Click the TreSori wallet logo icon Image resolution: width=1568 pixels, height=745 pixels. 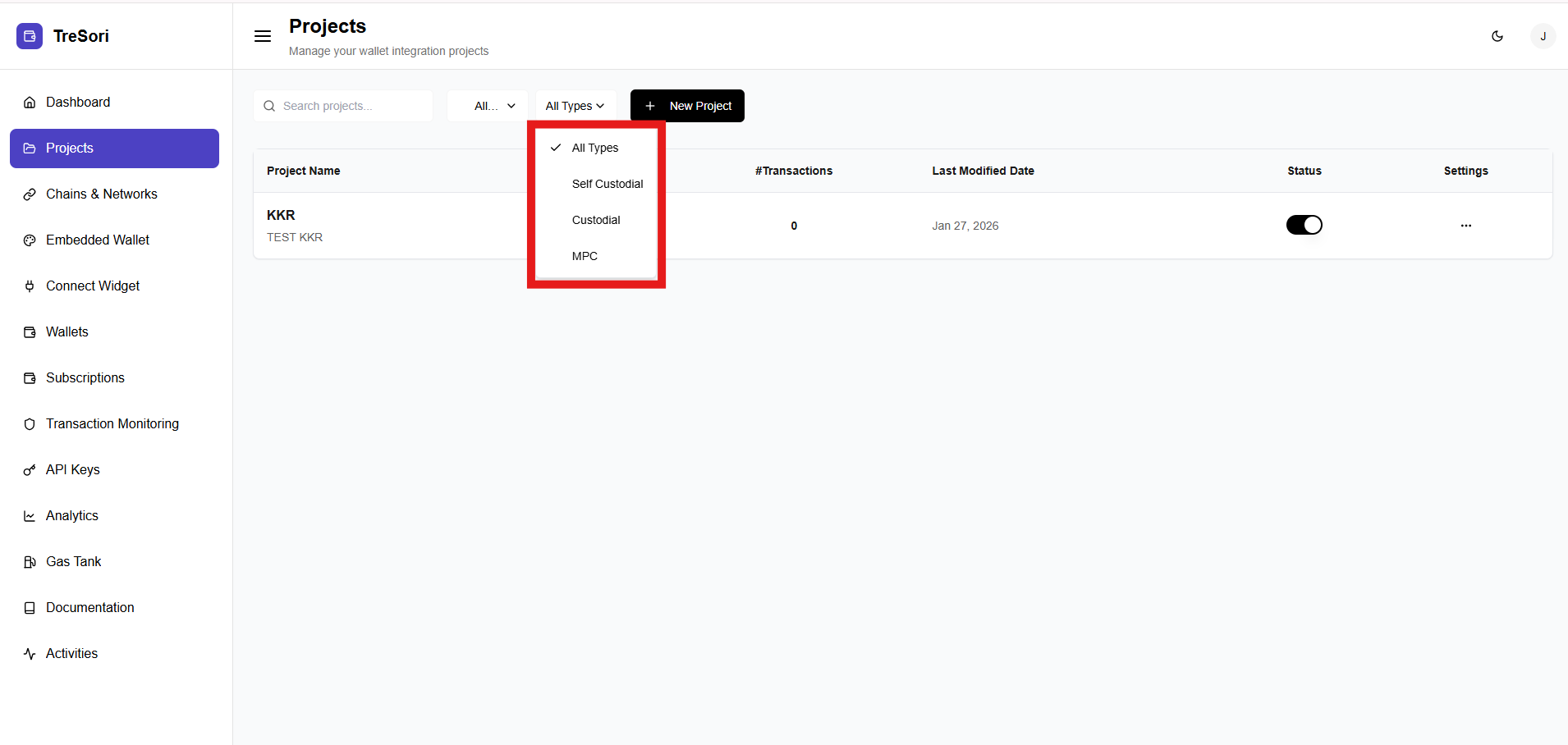(x=30, y=36)
